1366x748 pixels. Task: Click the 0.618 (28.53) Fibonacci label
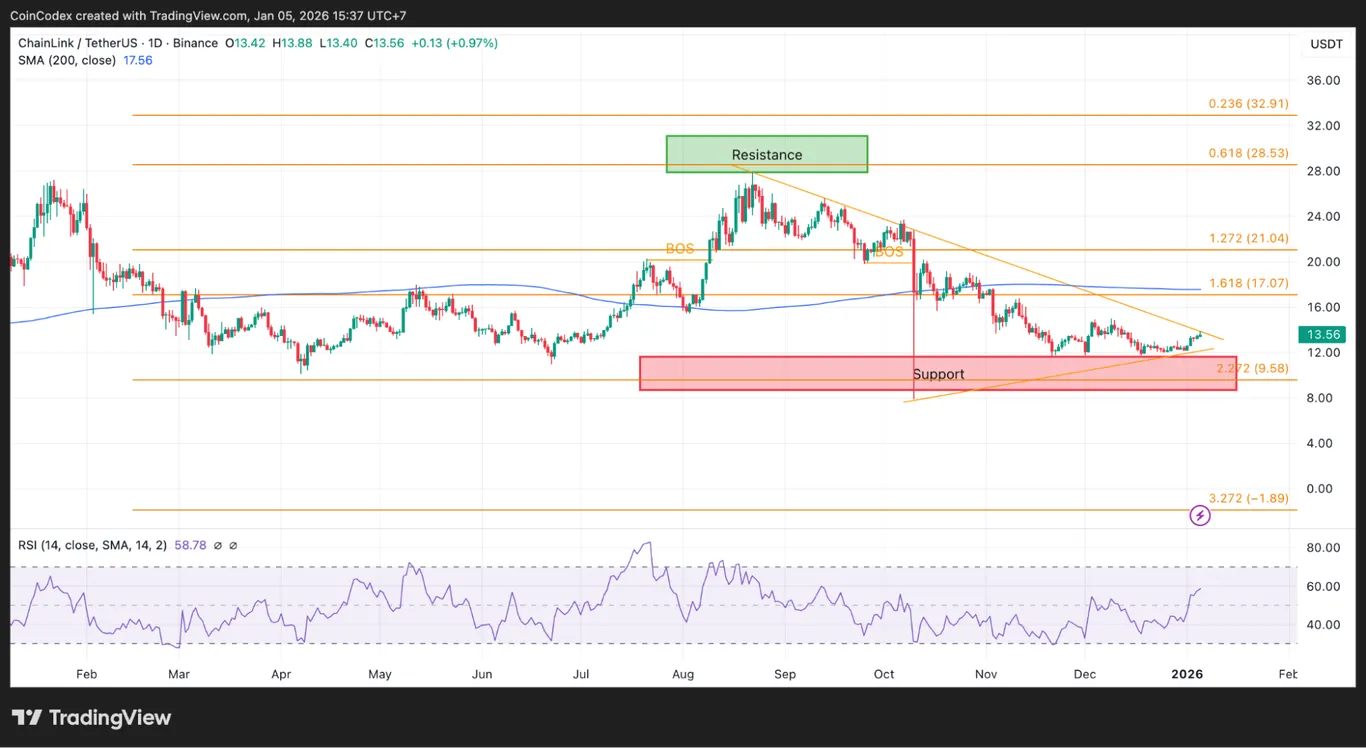(x=1246, y=153)
